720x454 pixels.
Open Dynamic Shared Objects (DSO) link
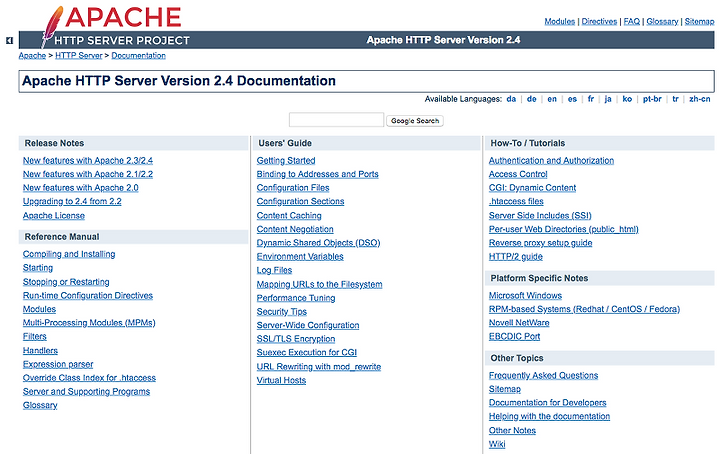(318, 243)
